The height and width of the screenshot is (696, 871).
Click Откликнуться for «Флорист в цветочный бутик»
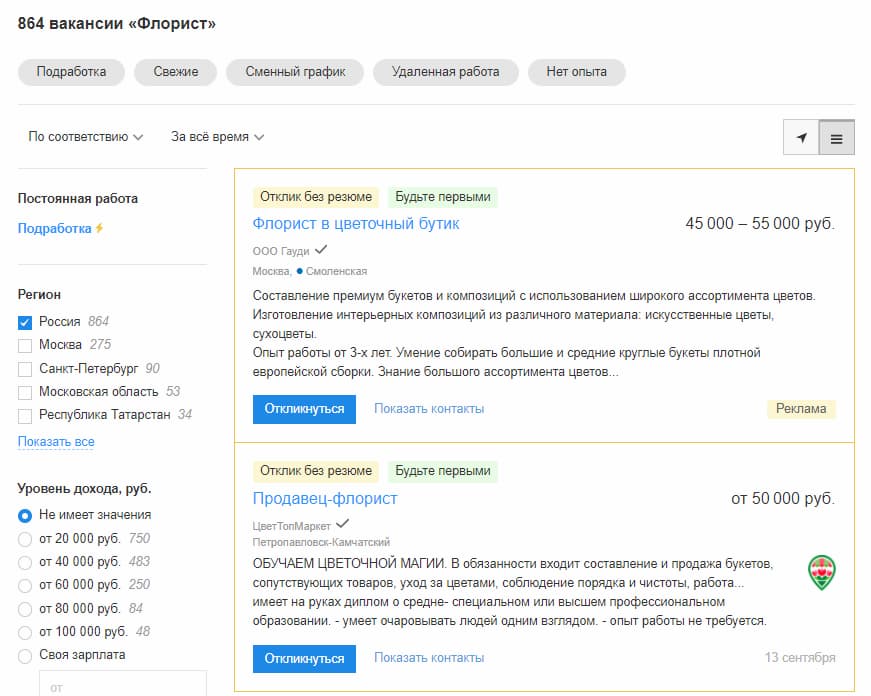304,409
